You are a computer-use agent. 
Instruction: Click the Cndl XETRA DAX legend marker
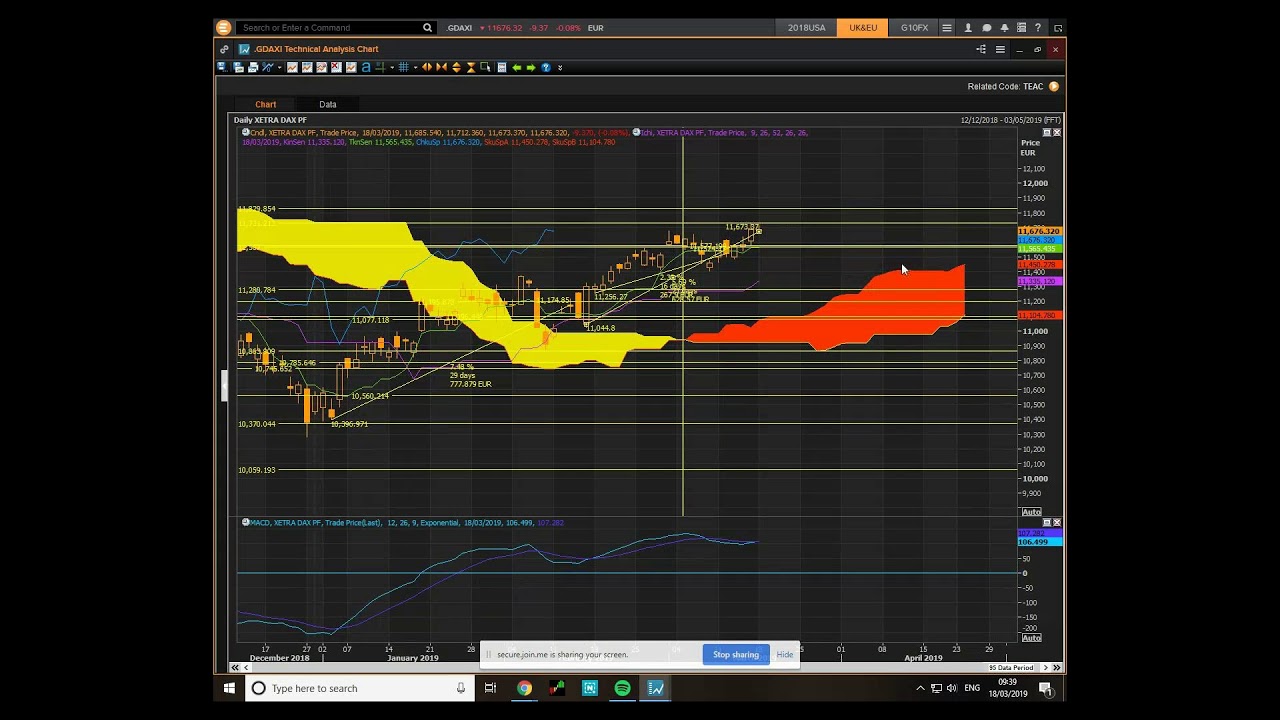tap(245, 132)
